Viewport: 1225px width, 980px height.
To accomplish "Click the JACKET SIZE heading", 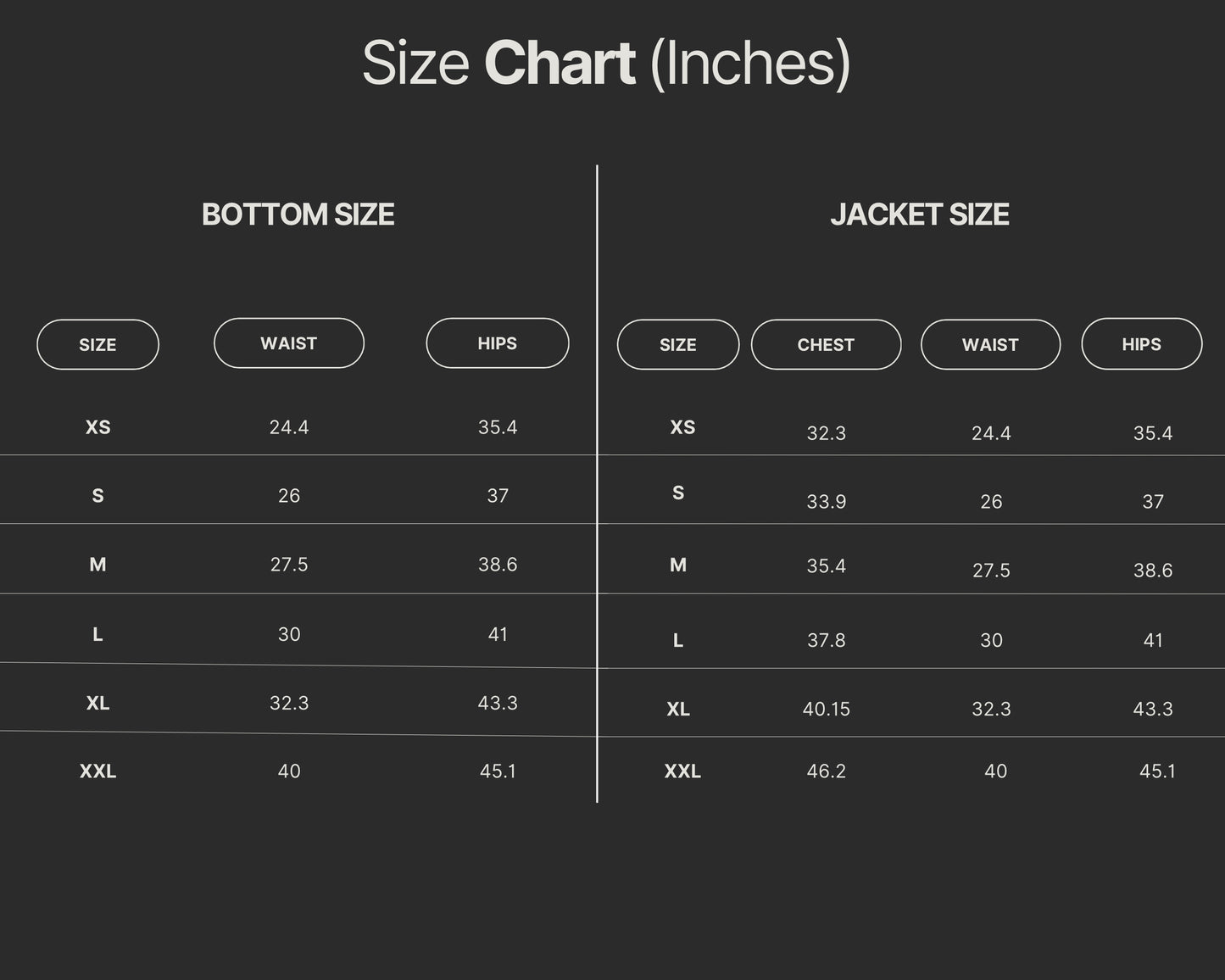I will pyautogui.click(x=920, y=214).
